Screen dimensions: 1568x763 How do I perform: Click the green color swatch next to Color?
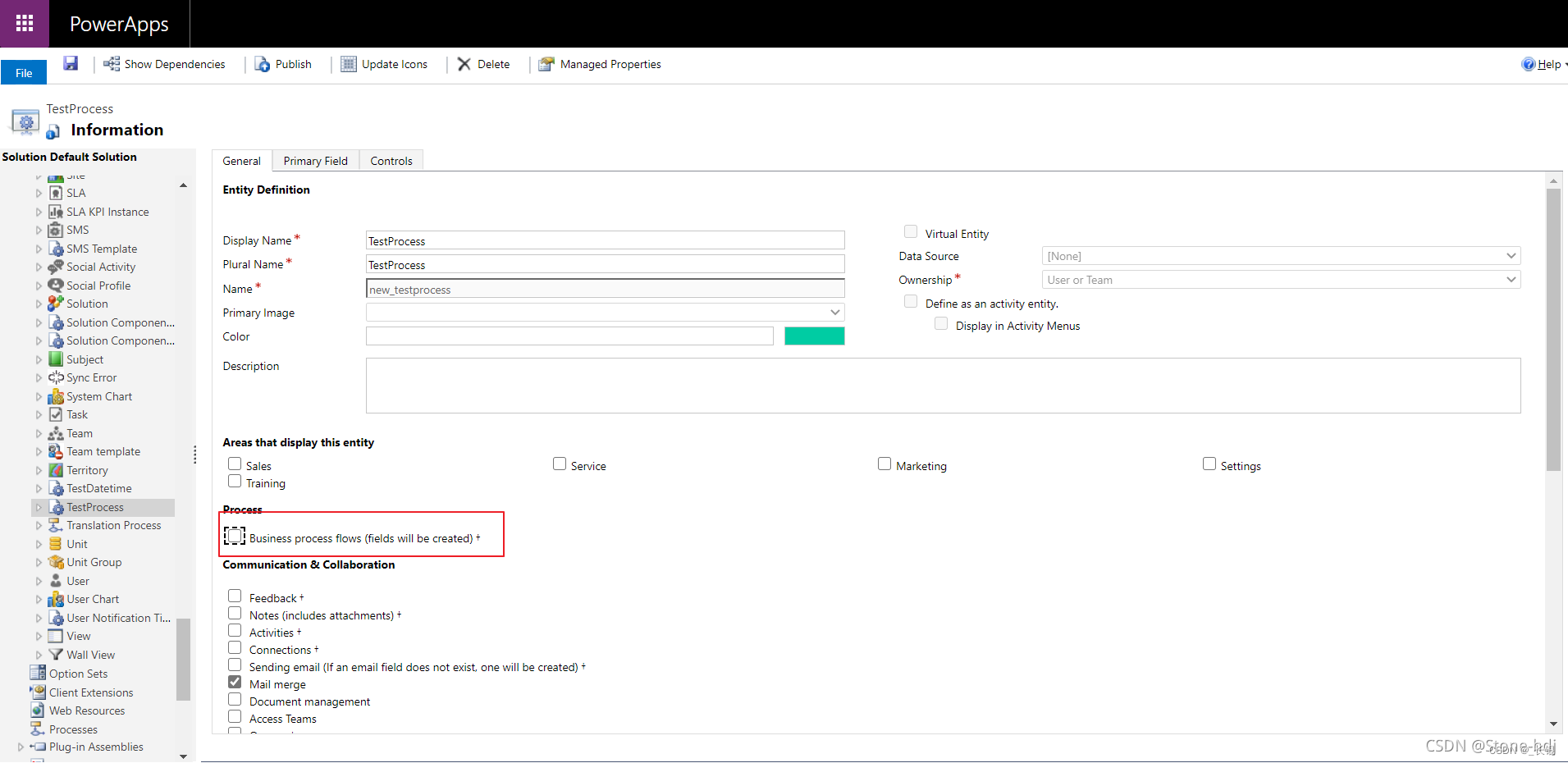click(x=814, y=336)
